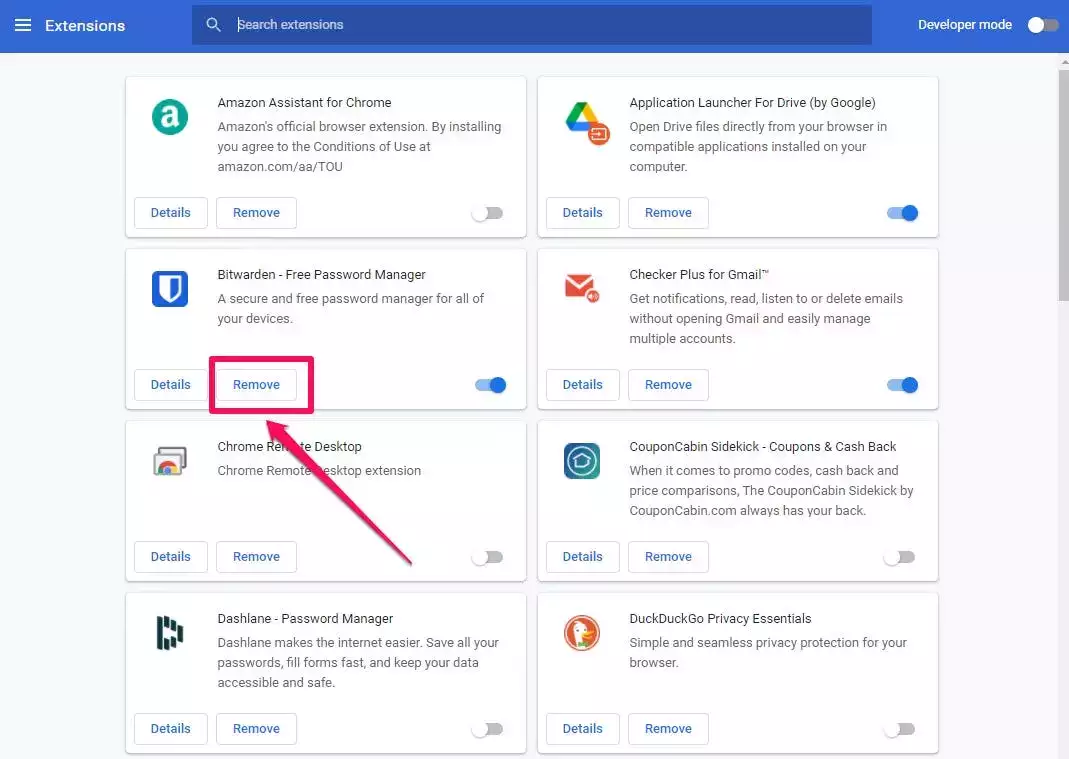The width and height of the screenshot is (1069, 759).
Task: Remove Checker Plus for Gmail
Action: point(668,385)
